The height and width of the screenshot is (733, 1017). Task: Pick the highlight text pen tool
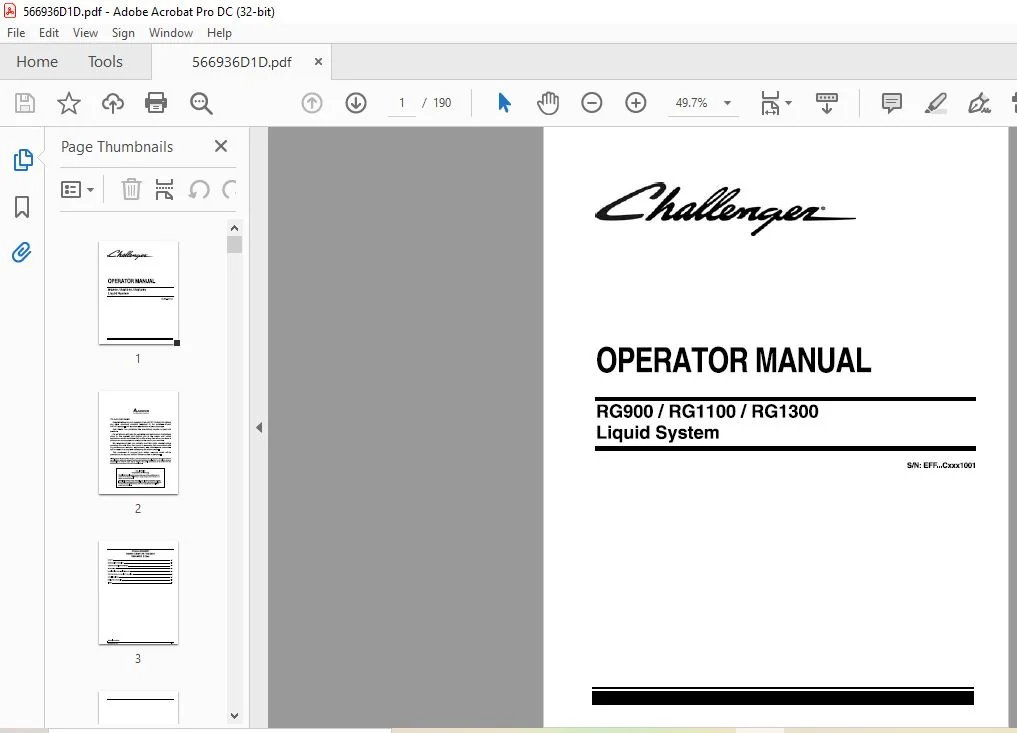(x=935, y=103)
